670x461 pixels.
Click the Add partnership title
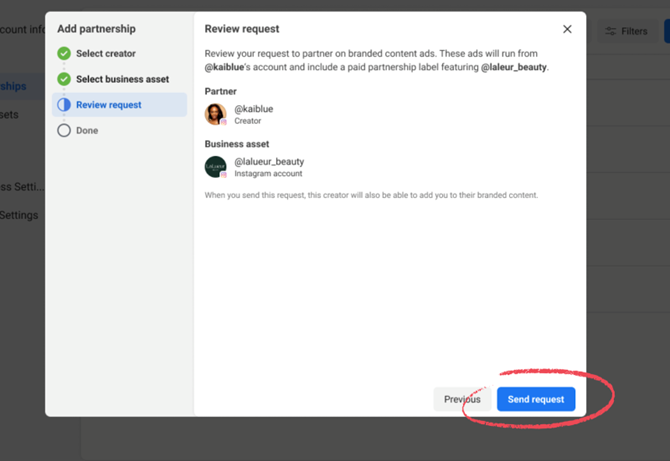97,29
